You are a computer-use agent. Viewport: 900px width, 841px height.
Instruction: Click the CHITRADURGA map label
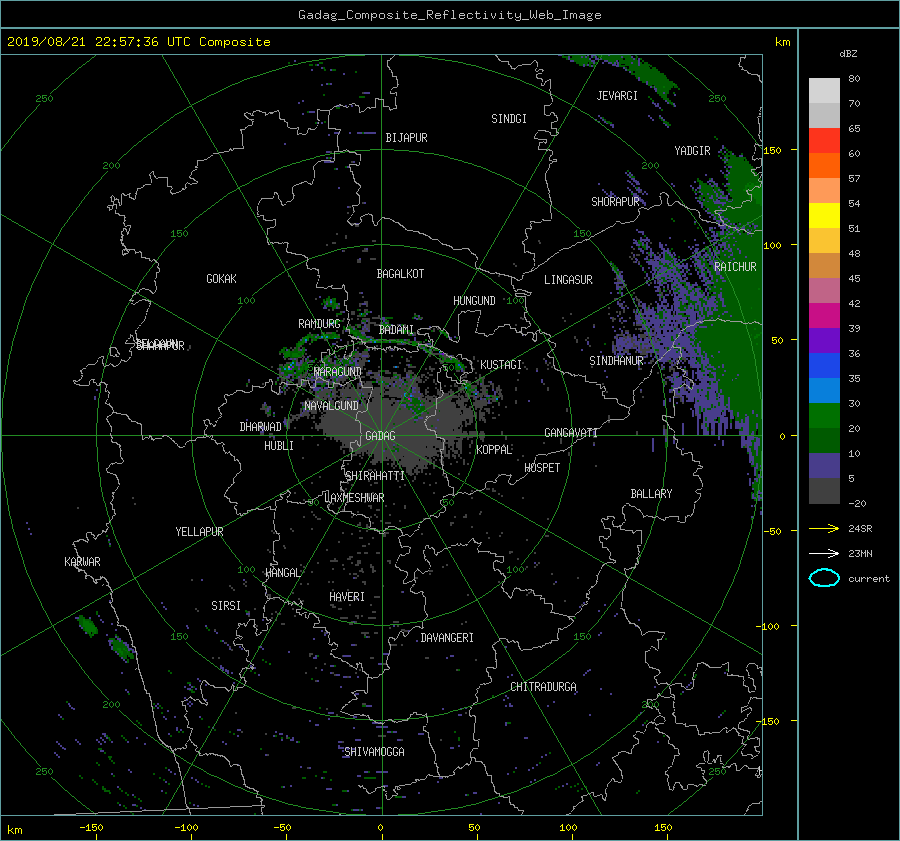point(543,687)
